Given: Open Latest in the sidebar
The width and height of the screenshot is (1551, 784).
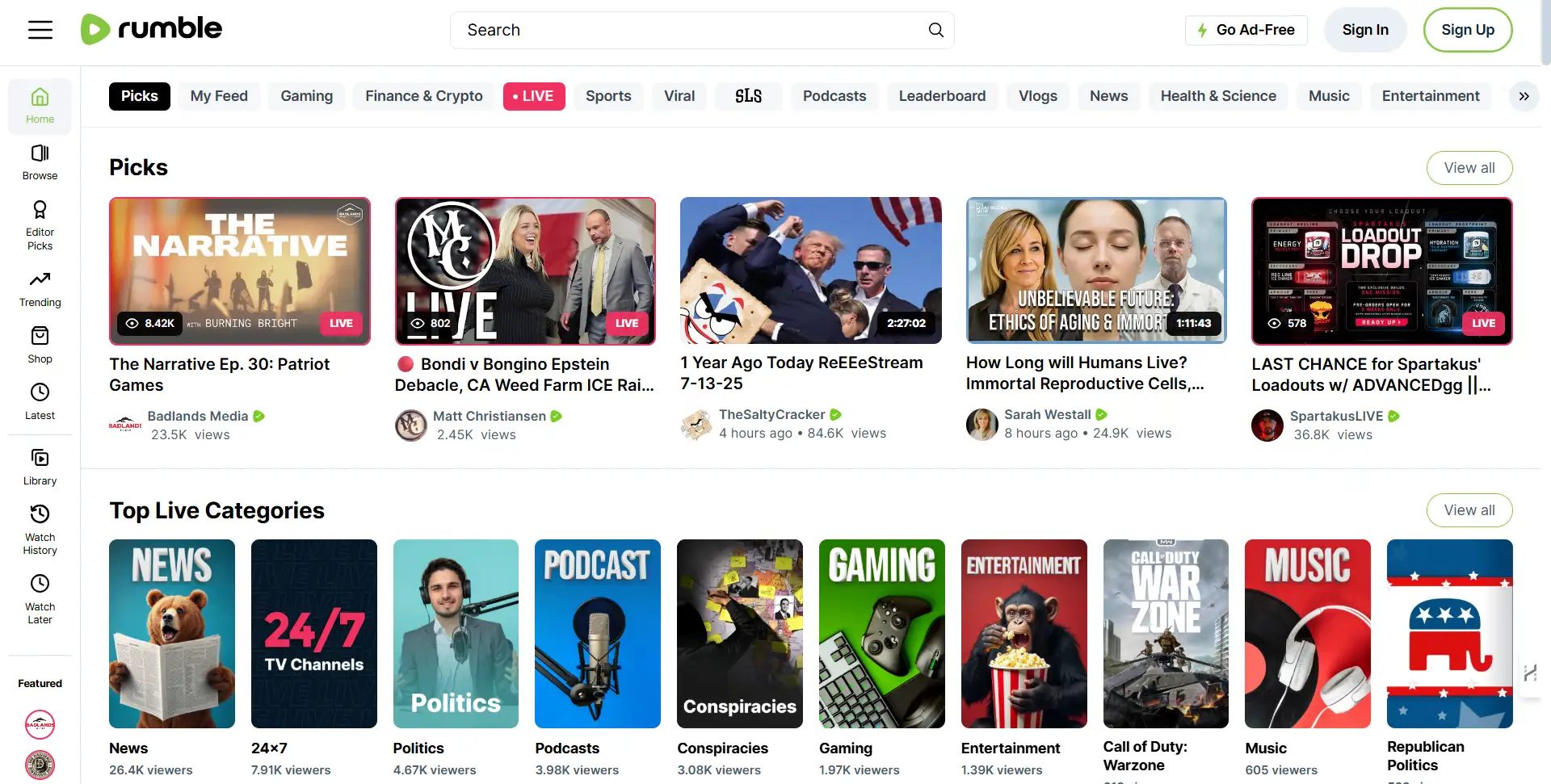Looking at the screenshot, I should pyautogui.click(x=40, y=402).
